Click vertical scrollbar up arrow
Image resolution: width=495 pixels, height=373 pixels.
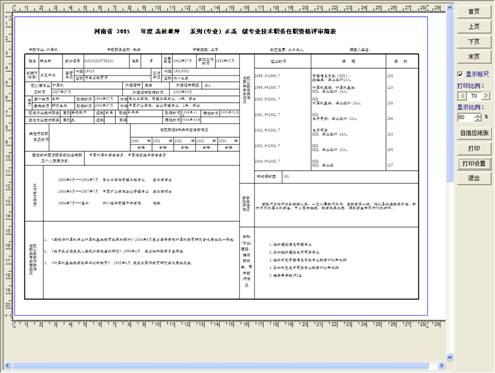450,8
